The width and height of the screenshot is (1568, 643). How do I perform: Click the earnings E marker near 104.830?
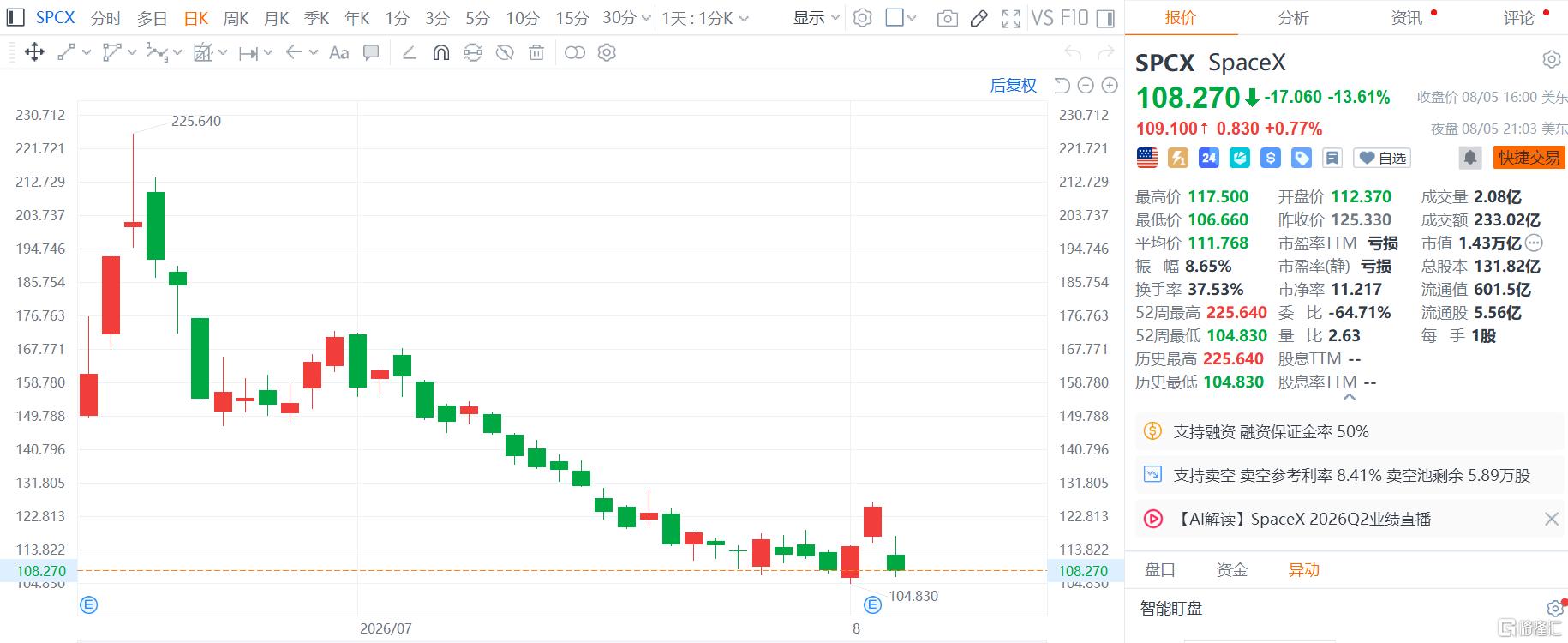(x=872, y=605)
